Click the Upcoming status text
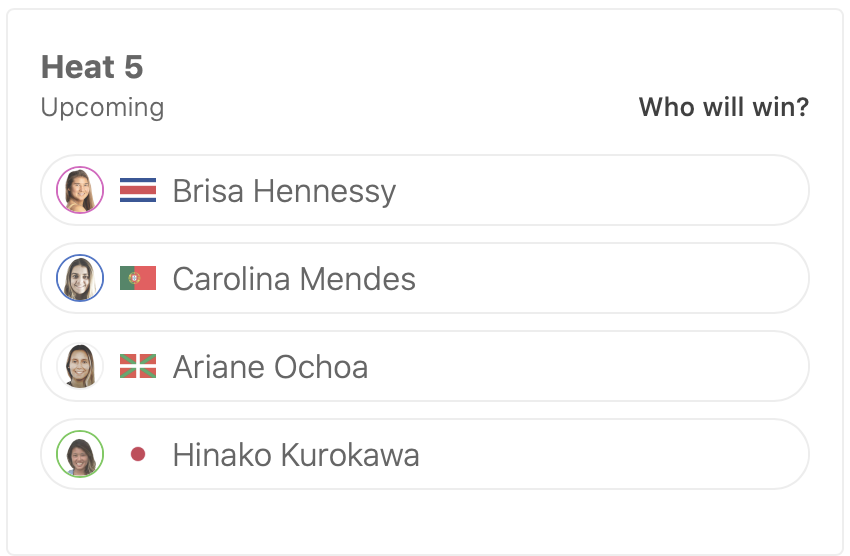The height and width of the screenshot is (556, 850). tap(102, 107)
